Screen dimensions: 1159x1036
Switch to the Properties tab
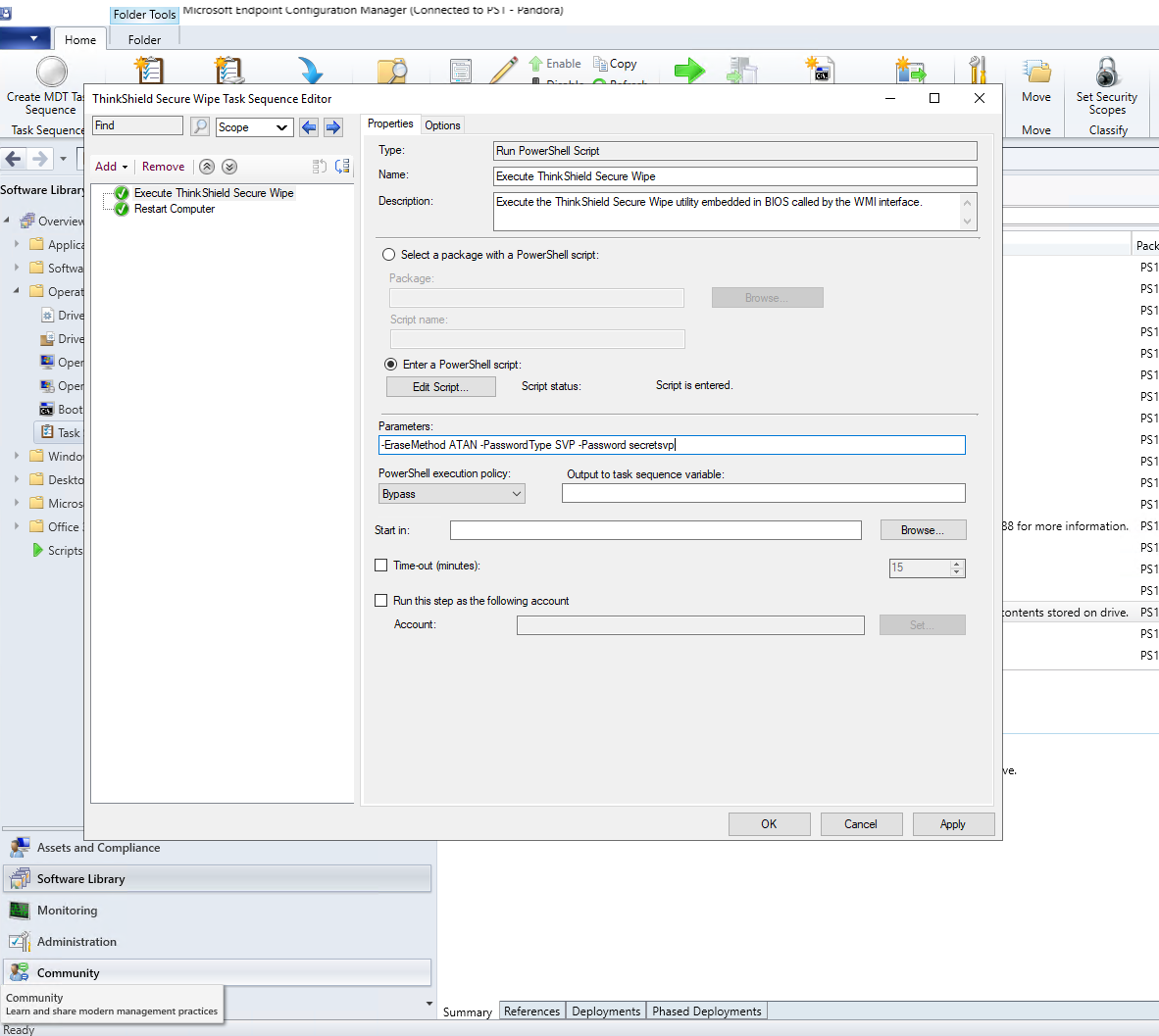(390, 123)
